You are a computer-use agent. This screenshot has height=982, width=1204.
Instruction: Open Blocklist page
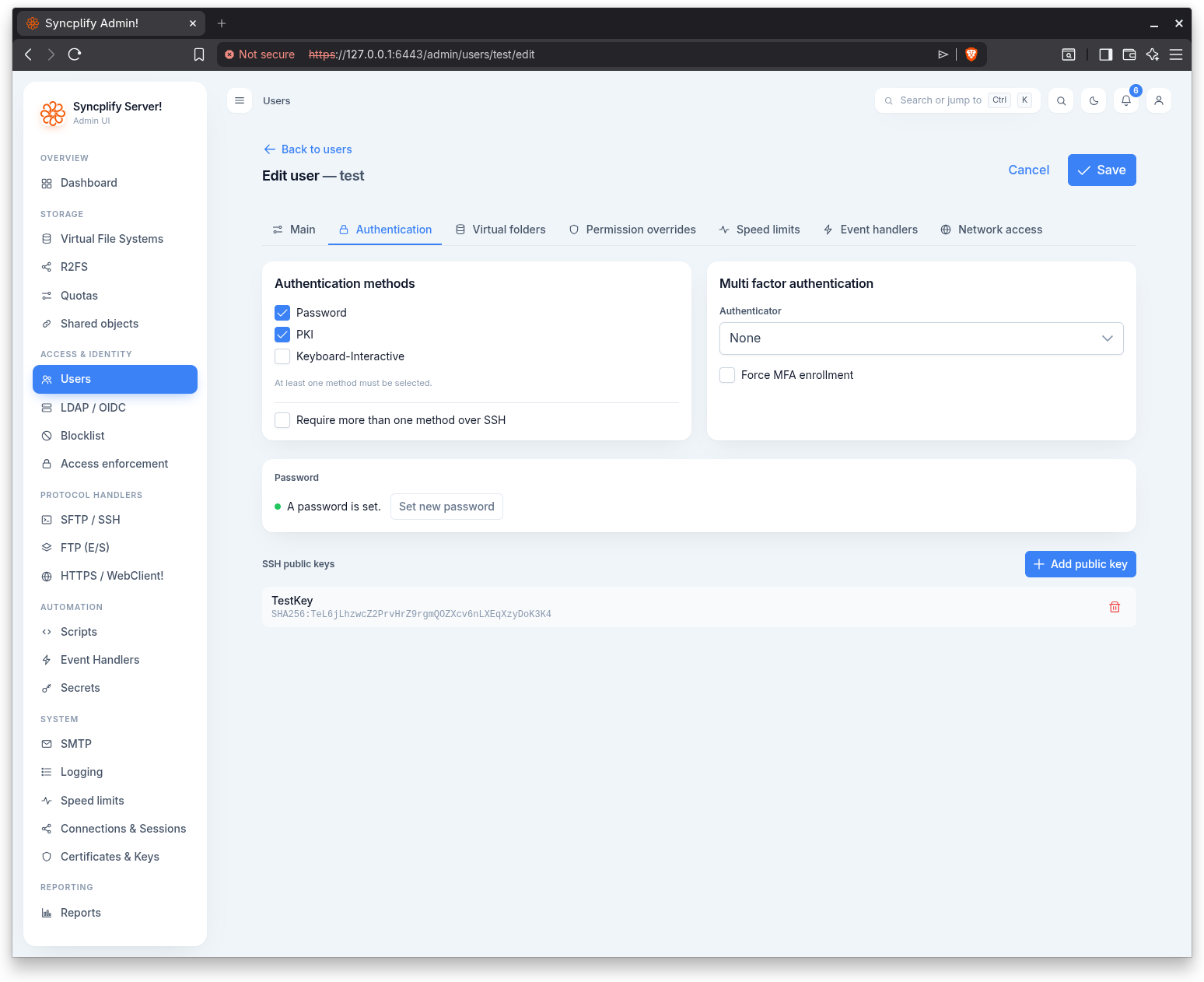pos(115,436)
